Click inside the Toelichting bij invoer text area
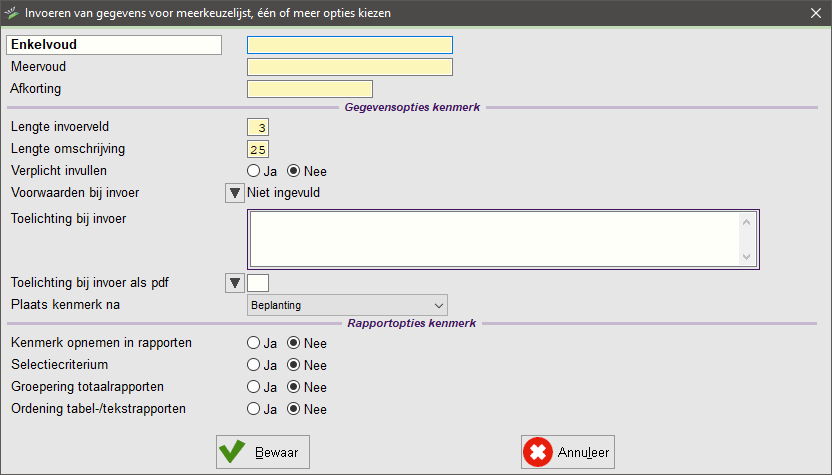Image resolution: width=832 pixels, height=475 pixels. pyautogui.click(x=492, y=238)
